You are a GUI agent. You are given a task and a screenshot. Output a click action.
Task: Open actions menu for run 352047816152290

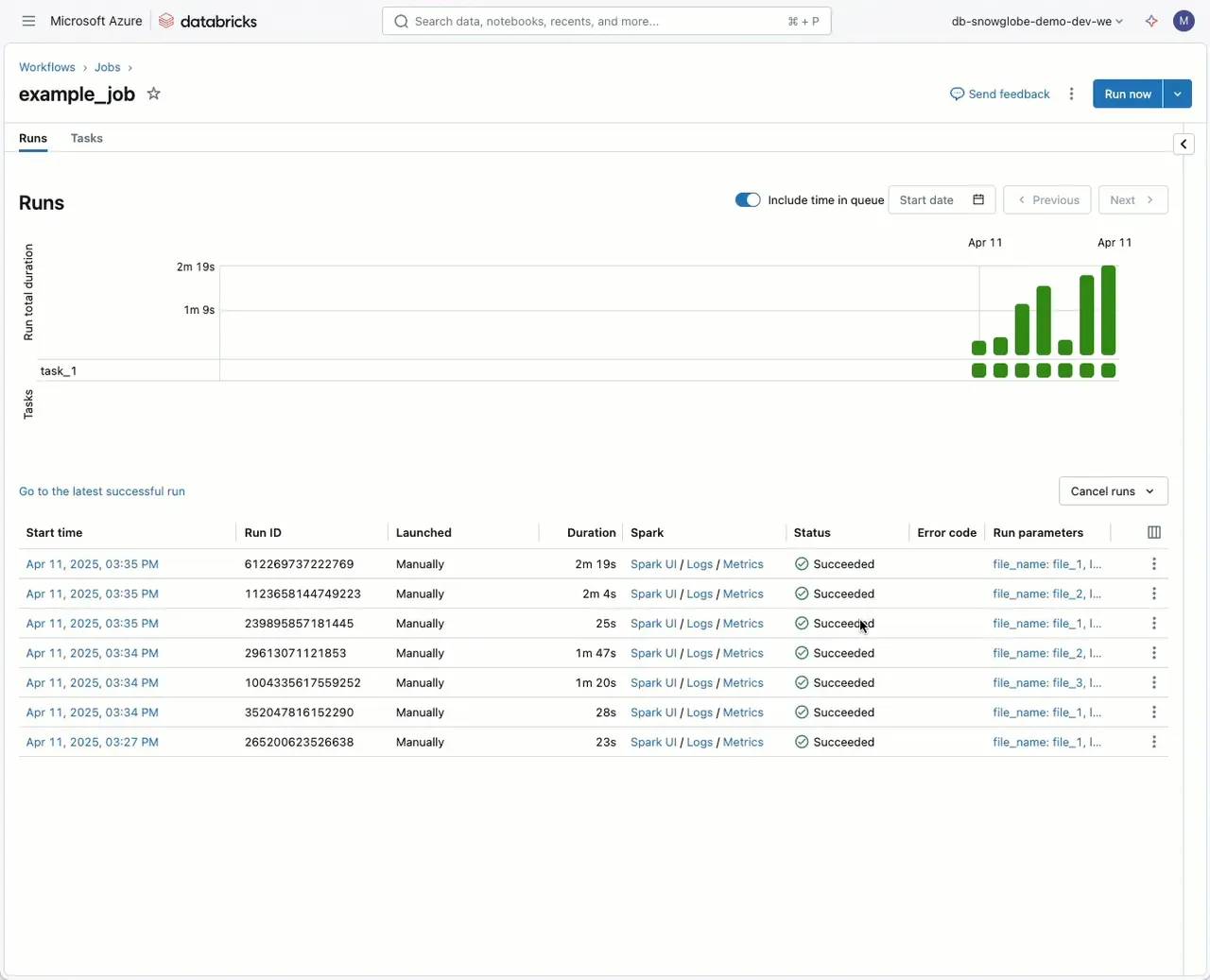pos(1154,713)
